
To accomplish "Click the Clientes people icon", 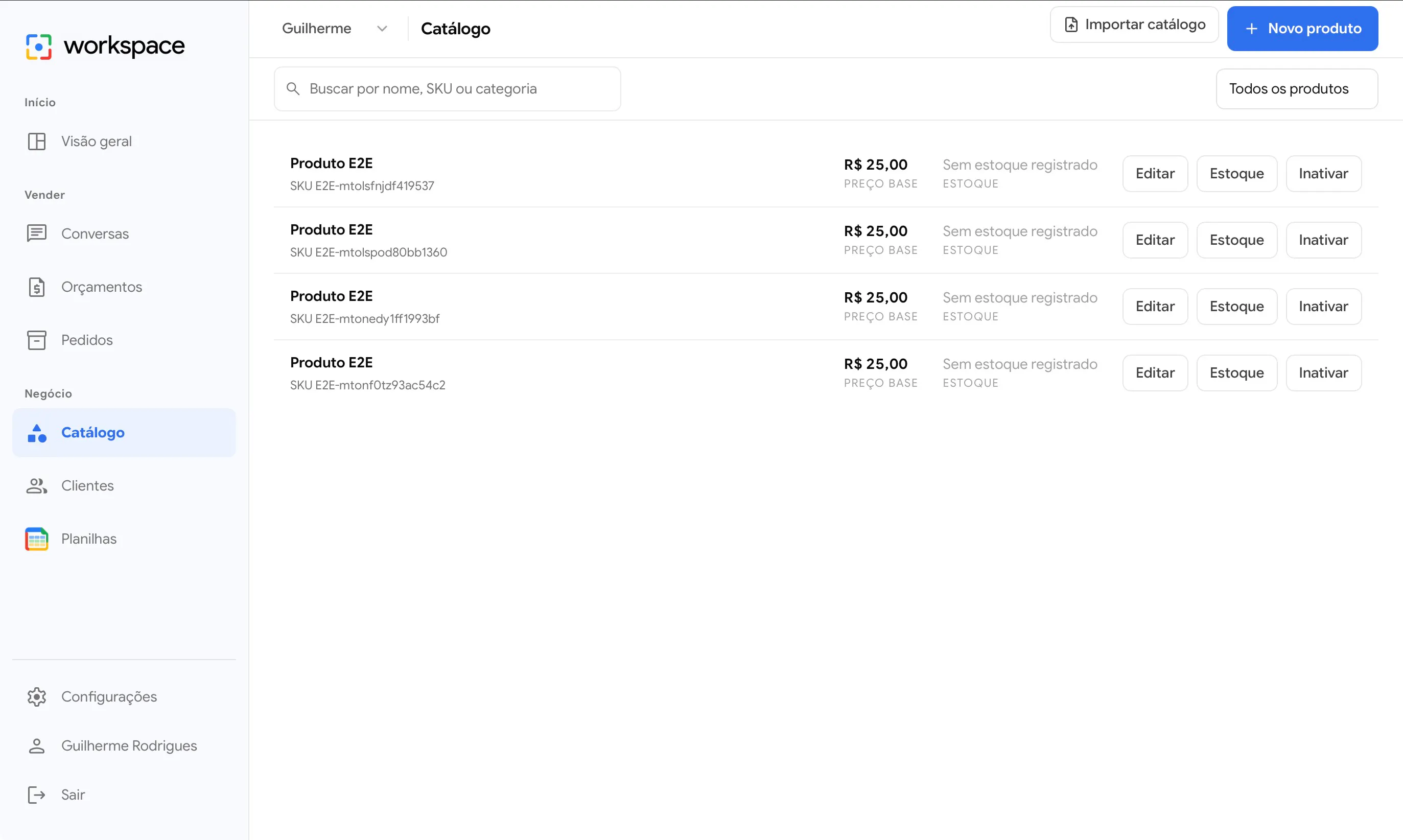I will 37,486.
